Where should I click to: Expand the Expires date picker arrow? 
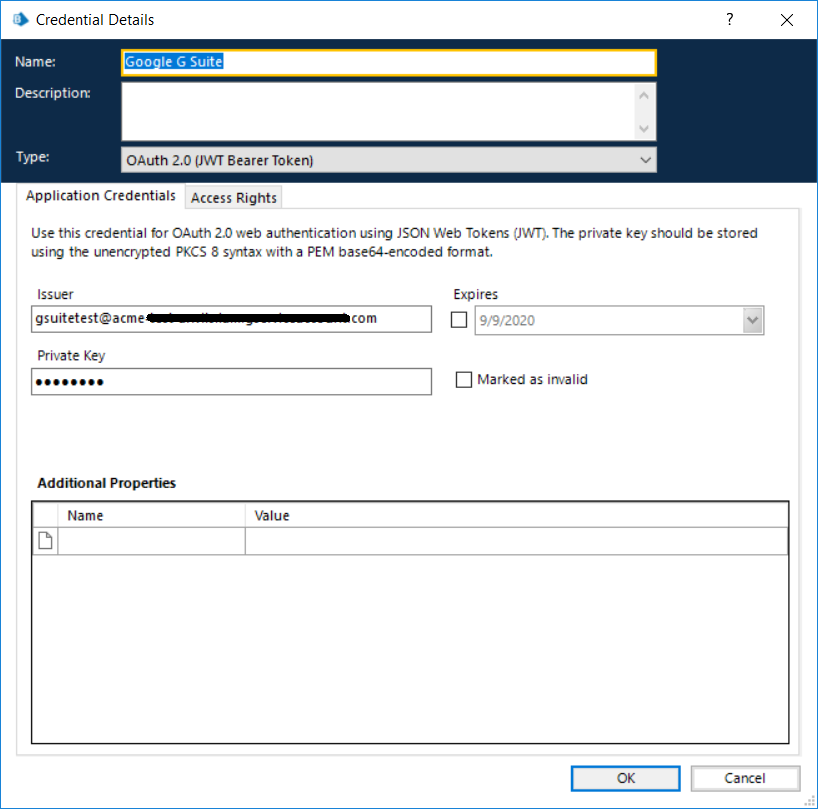(x=753, y=320)
